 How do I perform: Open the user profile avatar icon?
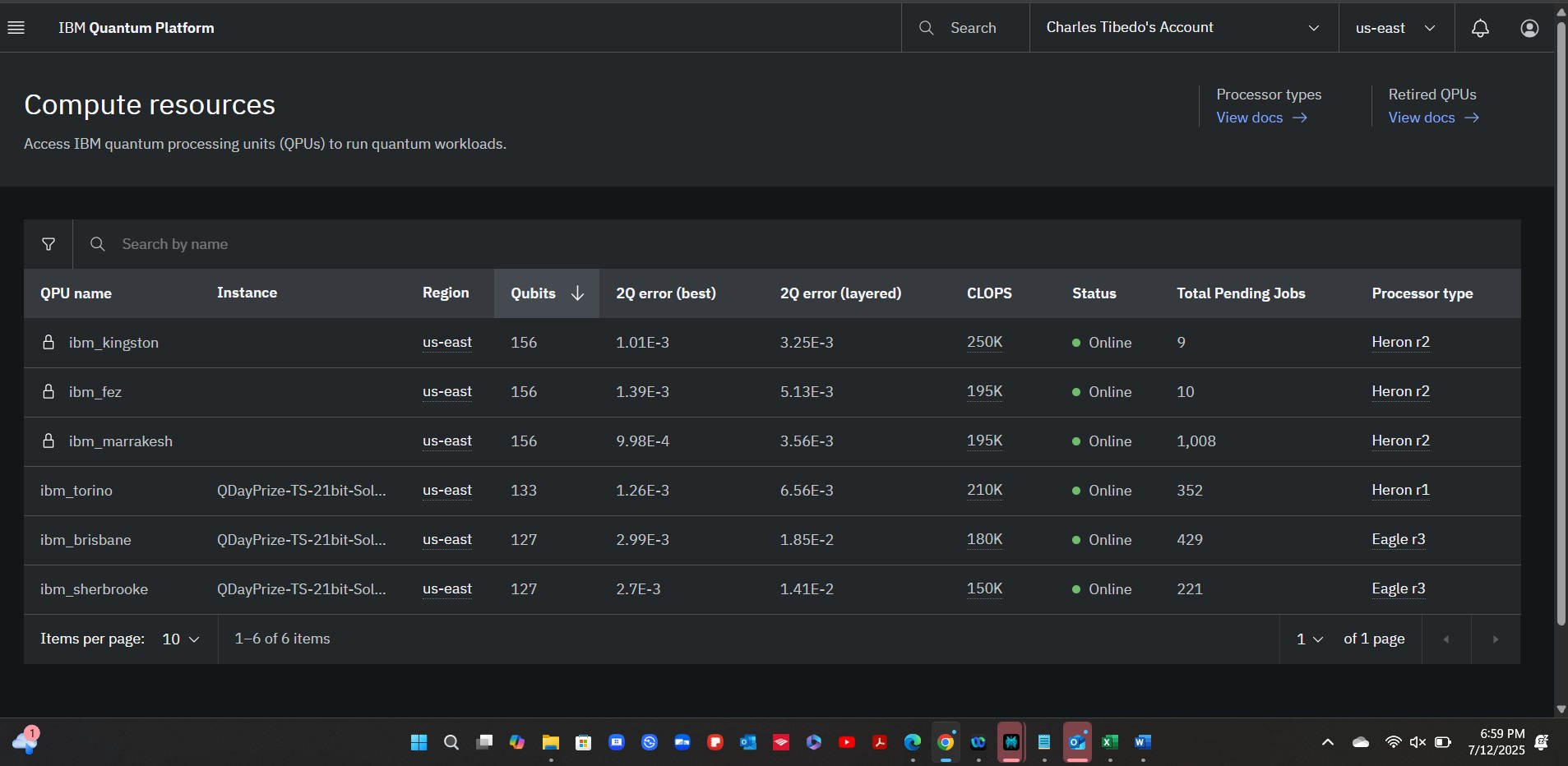1529,28
